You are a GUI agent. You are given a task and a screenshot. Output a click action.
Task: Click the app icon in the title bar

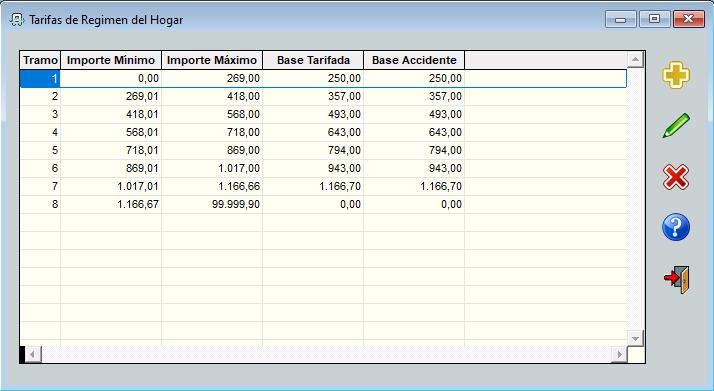pos(17,20)
